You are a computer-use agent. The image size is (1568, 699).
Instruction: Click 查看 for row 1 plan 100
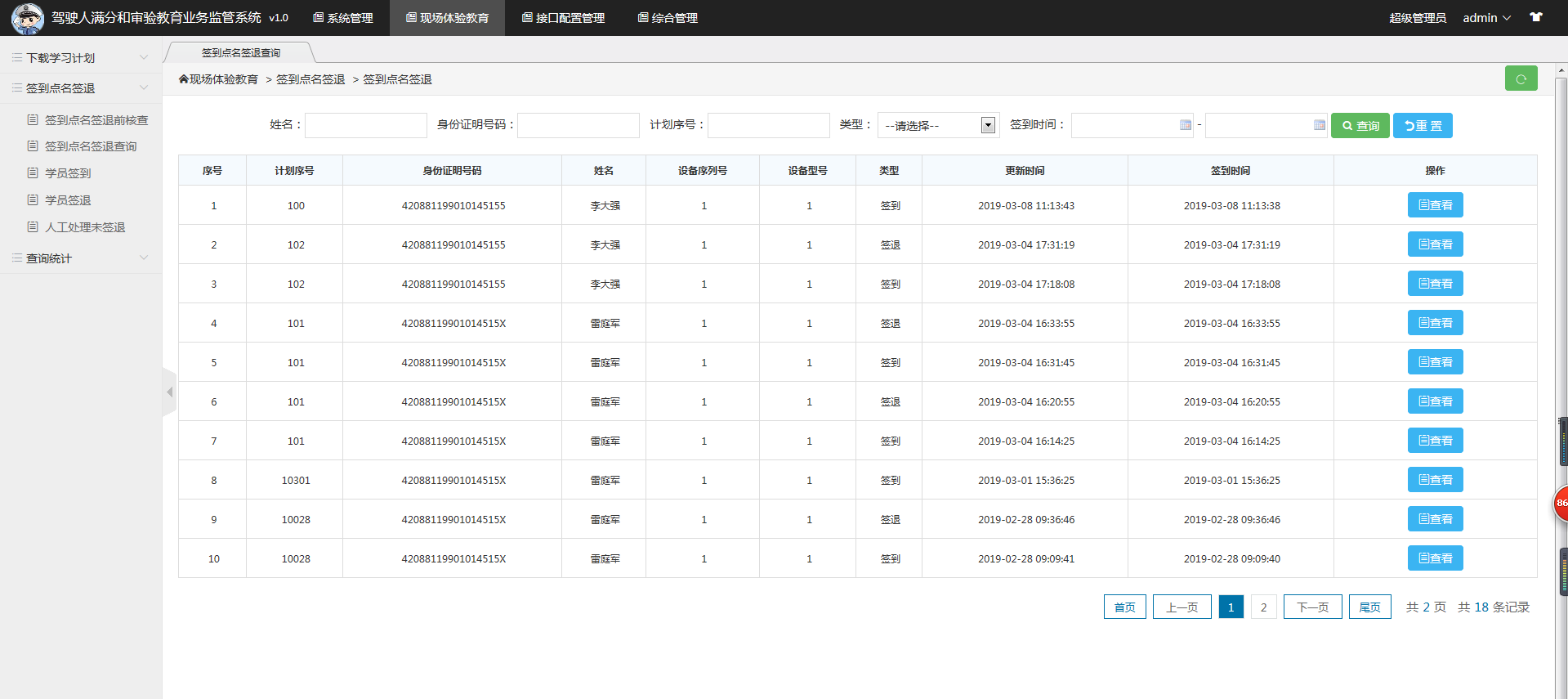coord(1436,205)
